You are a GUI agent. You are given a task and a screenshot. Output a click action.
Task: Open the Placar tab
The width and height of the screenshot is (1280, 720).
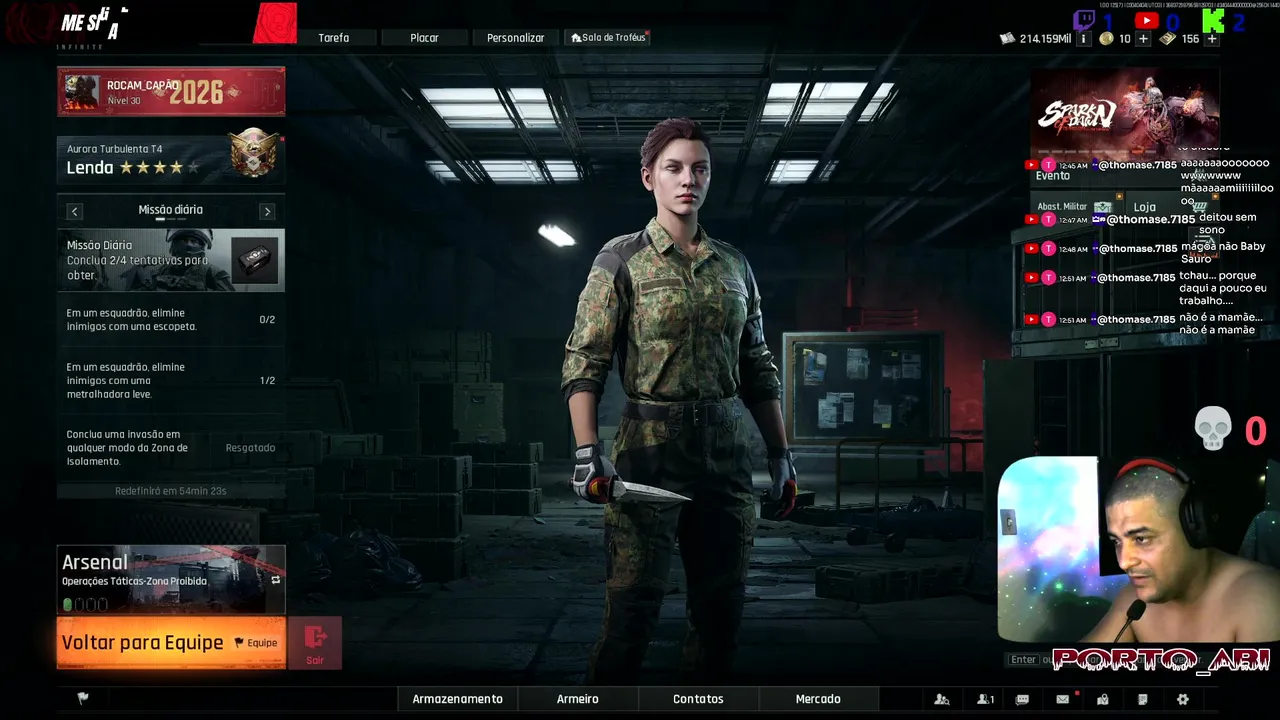coord(424,38)
